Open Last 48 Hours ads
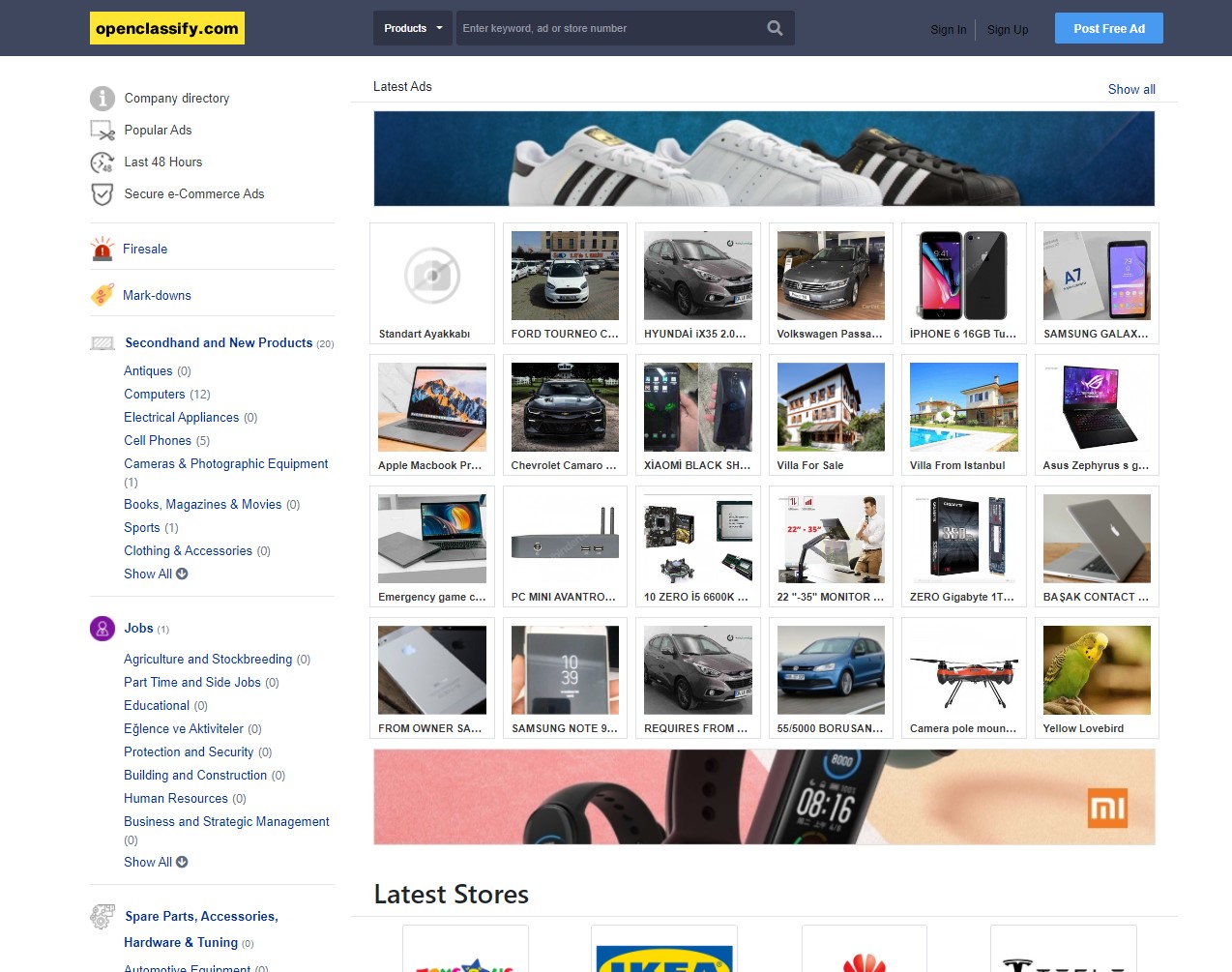Image resolution: width=1232 pixels, height=972 pixels. (163, 162)
